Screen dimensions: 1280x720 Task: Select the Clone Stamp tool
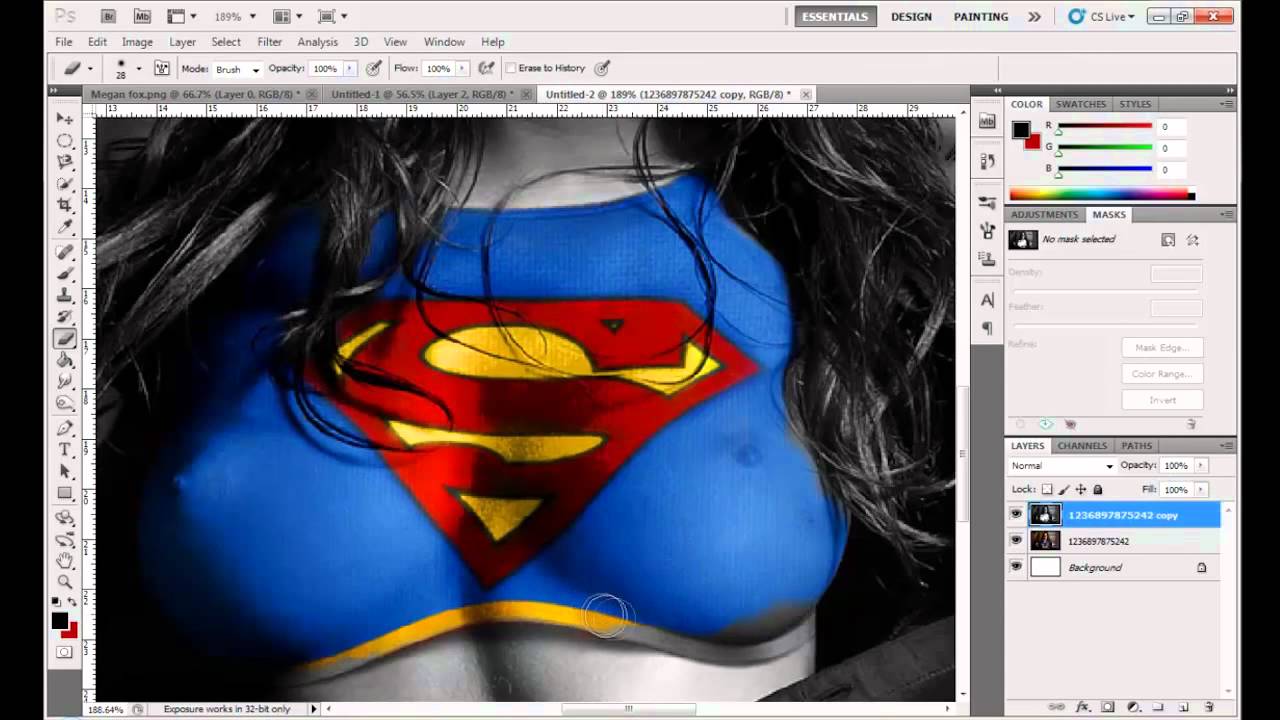click(65, 296)
